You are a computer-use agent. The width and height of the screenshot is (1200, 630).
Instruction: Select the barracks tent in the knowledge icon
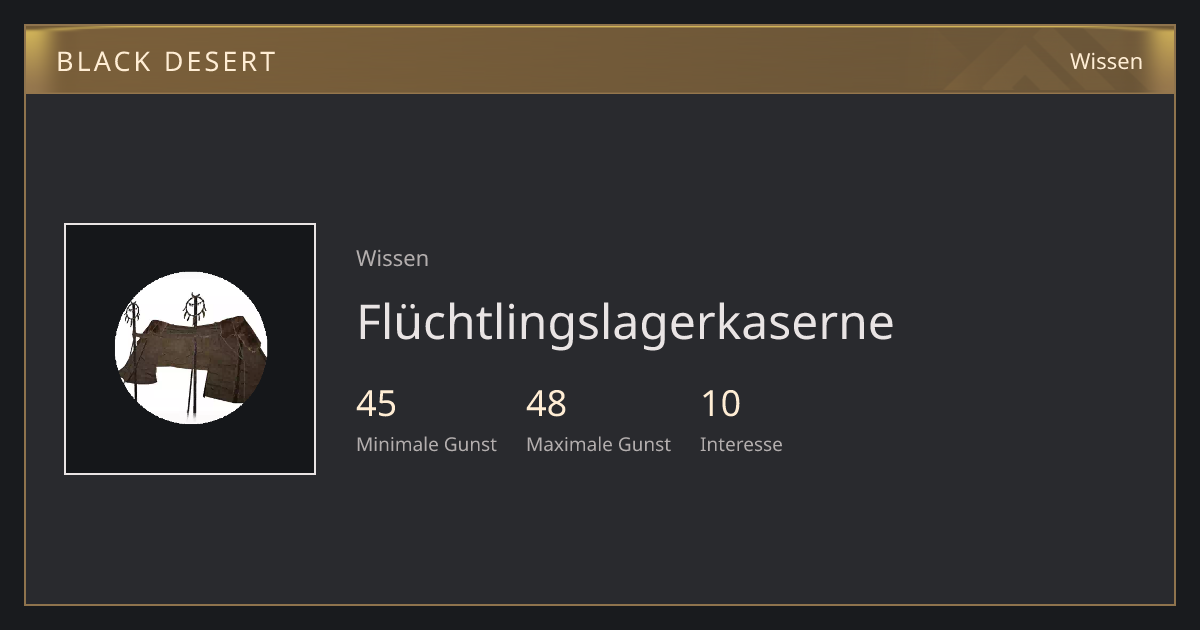(x=193, y=360)
